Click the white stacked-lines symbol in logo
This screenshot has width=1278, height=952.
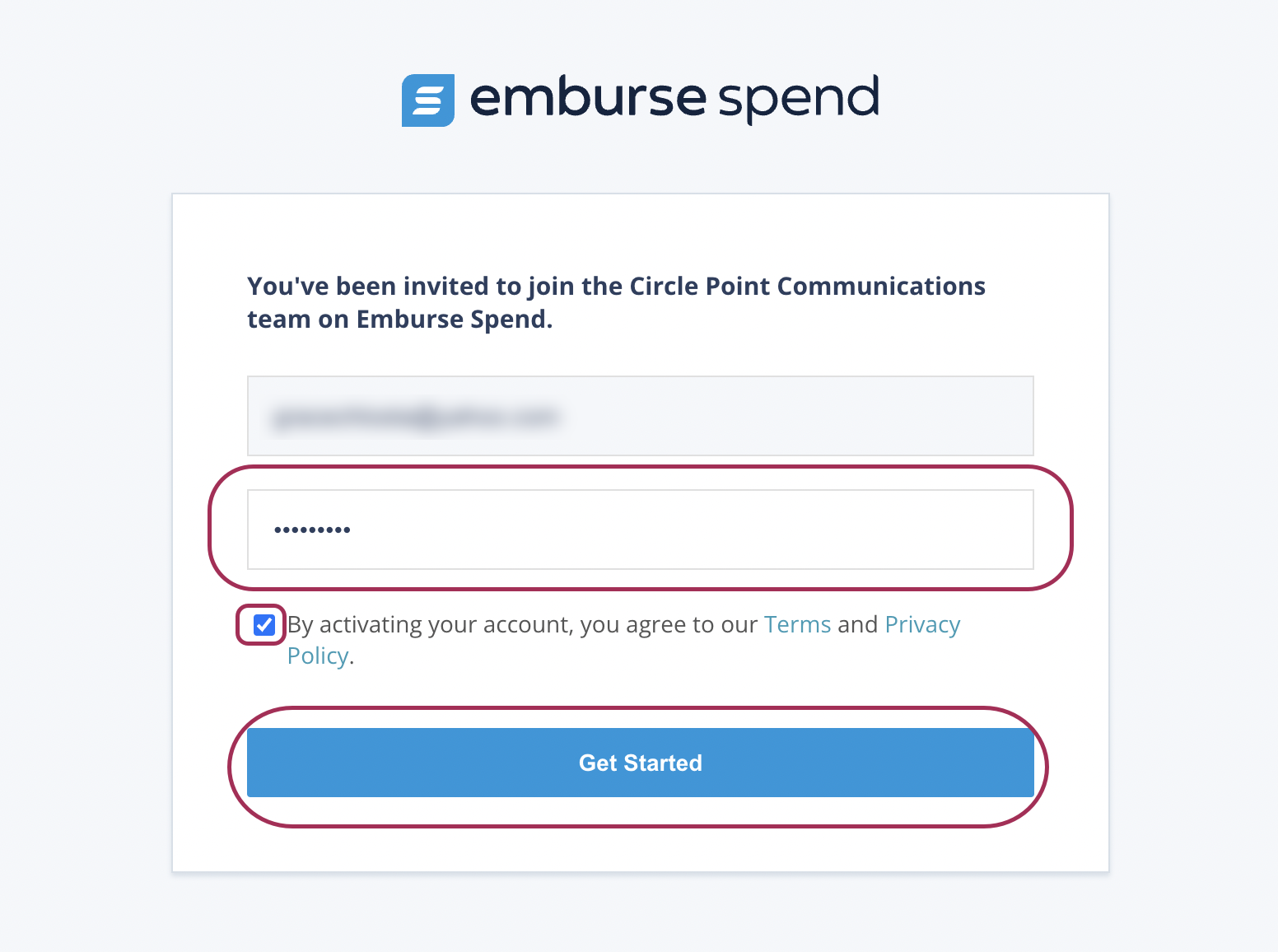point(427,100)
